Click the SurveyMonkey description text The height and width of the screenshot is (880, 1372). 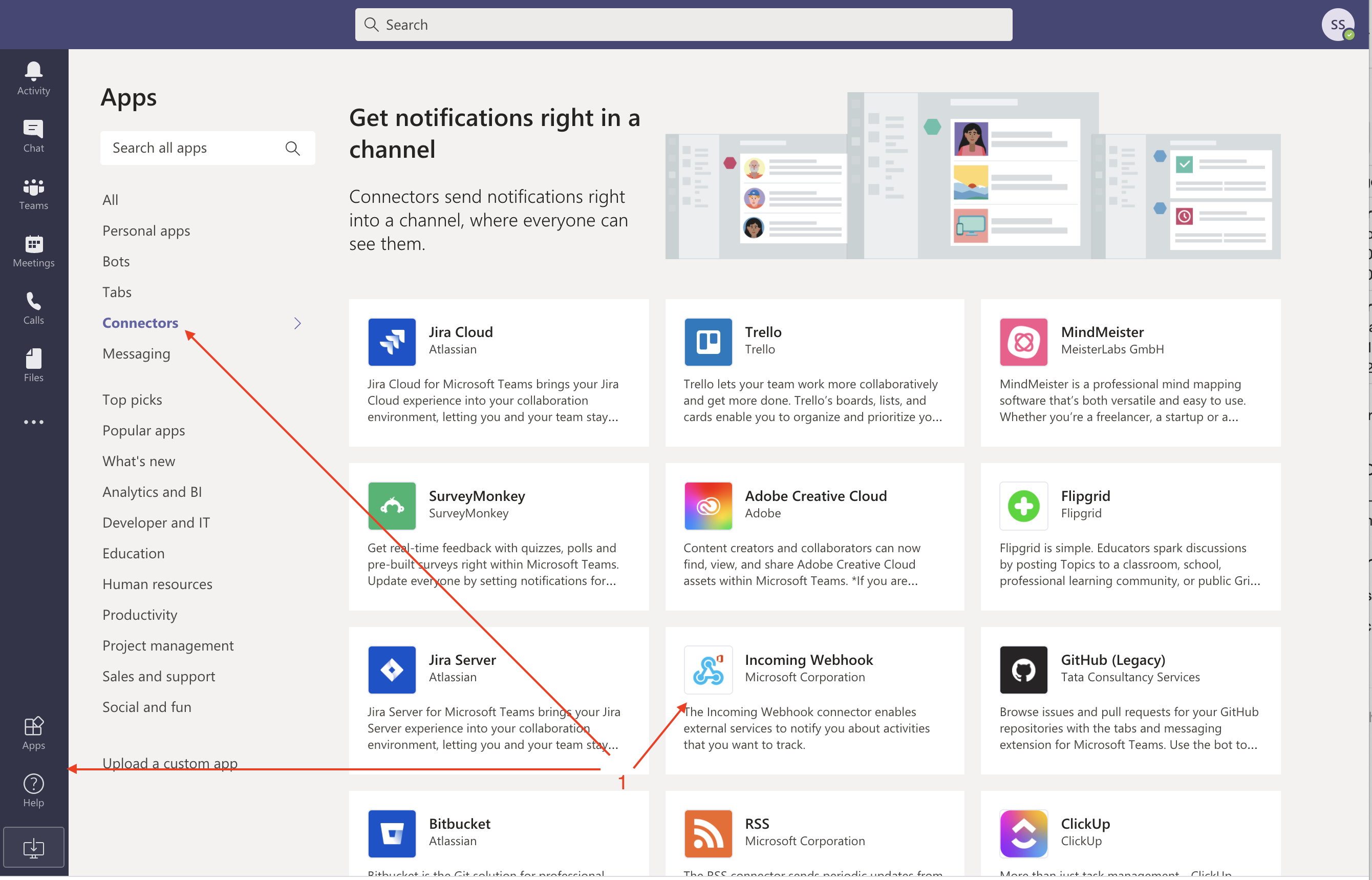492,564
